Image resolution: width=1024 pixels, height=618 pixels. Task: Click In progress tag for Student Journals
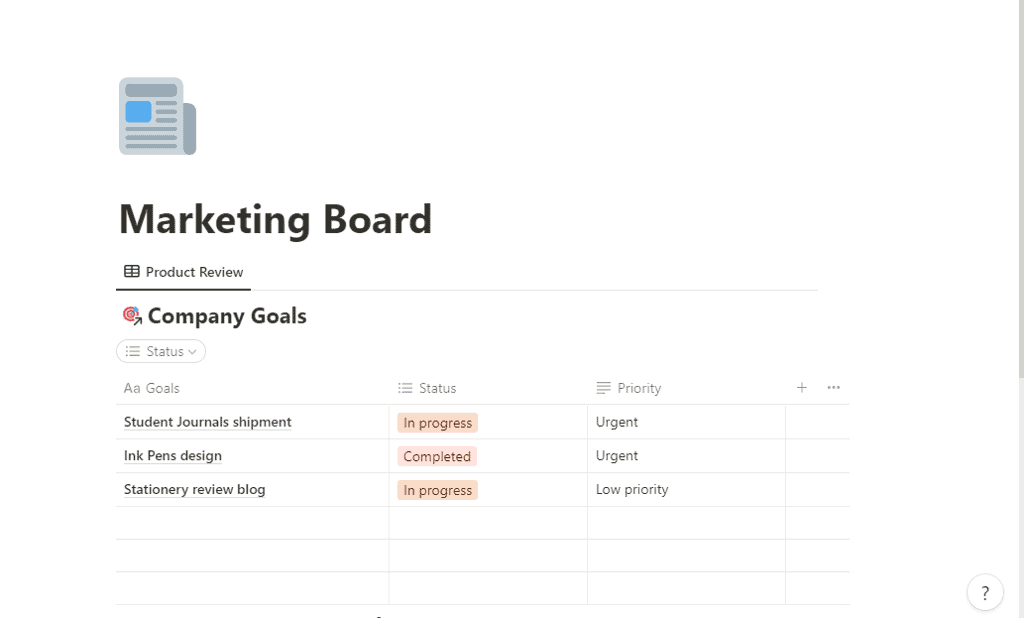[x=437, y=423]
